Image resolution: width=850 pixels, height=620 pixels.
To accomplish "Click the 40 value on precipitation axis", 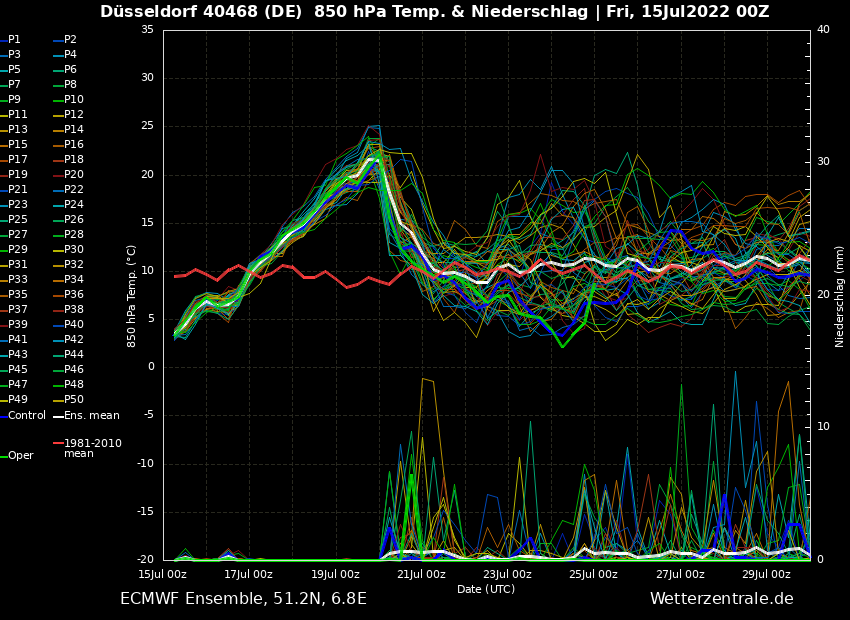I will pyautogui.click(x=823, y=30).
